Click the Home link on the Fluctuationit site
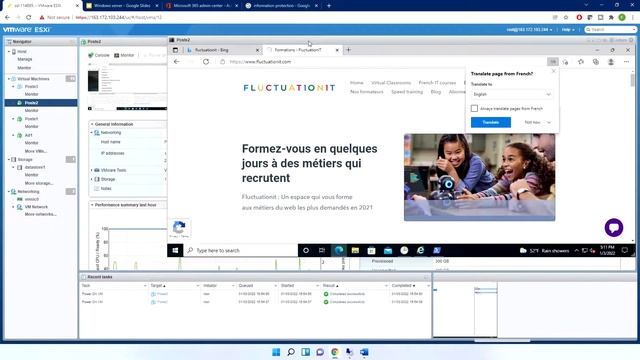640x360 pixels. (356, 82)
